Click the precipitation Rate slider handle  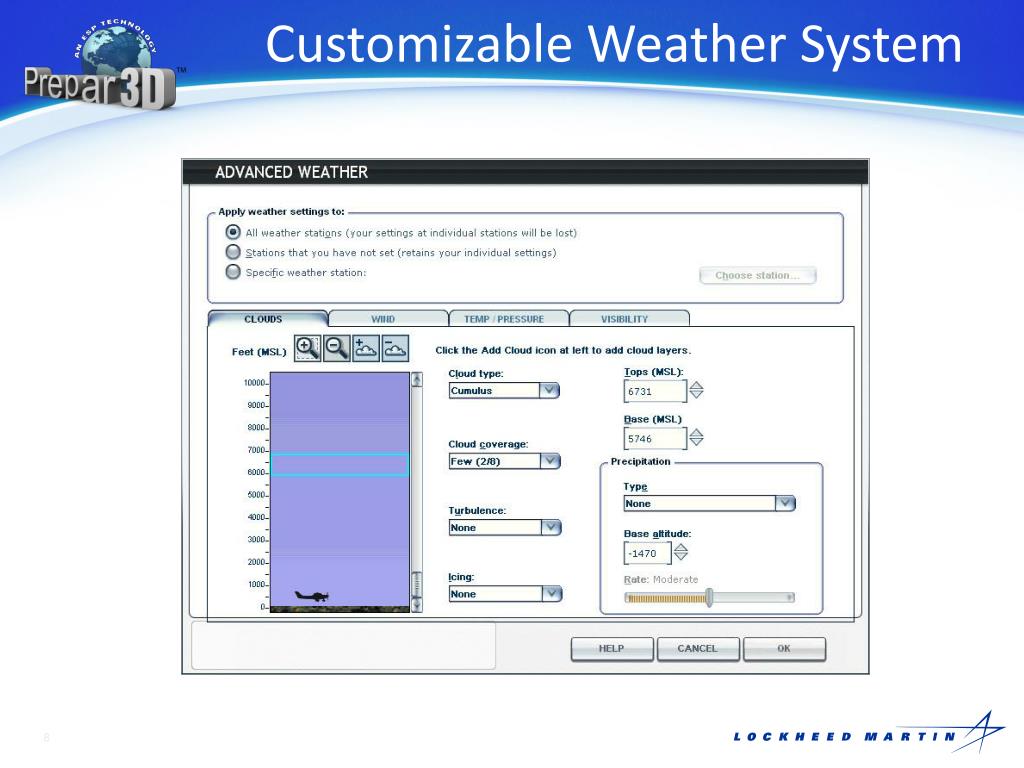pyautogui.click(x=709, y=597)
